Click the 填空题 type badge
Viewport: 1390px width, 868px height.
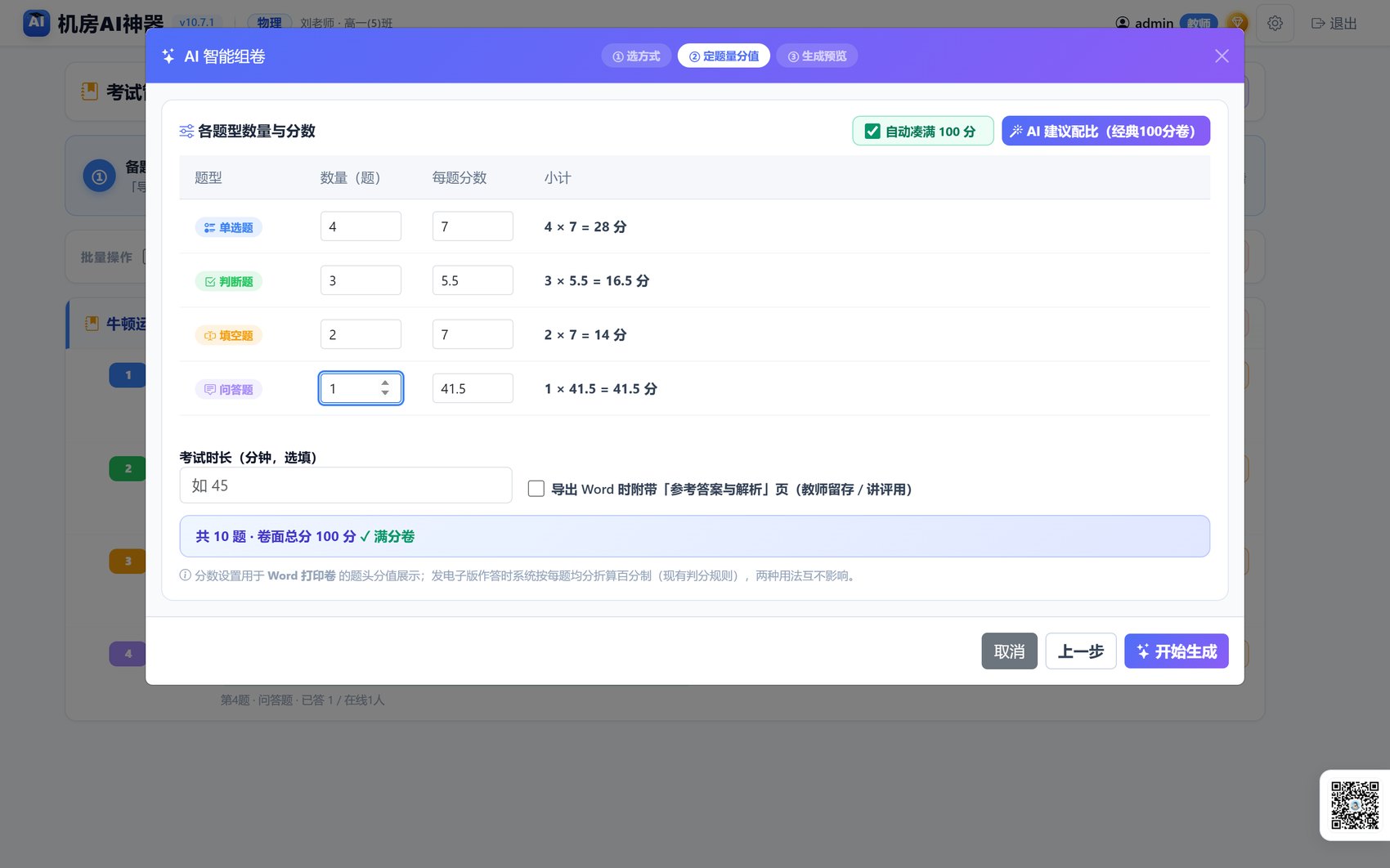pyautogui.click(x=228, y=335)
